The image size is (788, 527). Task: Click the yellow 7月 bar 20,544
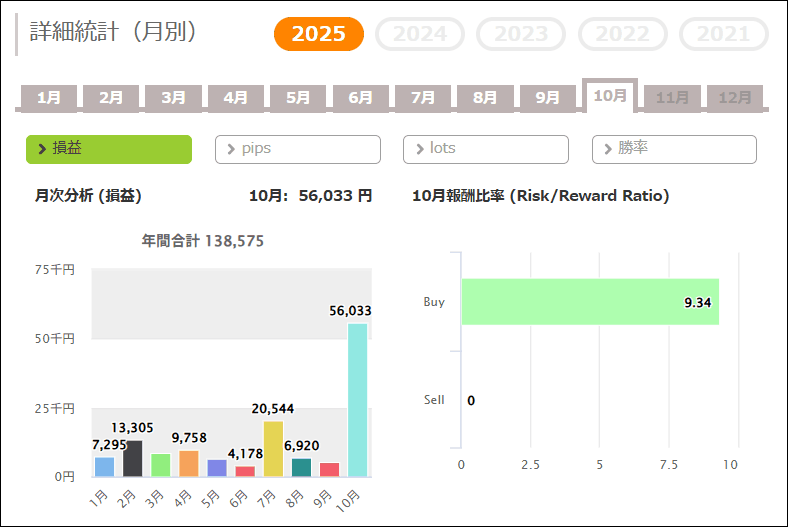273,449
